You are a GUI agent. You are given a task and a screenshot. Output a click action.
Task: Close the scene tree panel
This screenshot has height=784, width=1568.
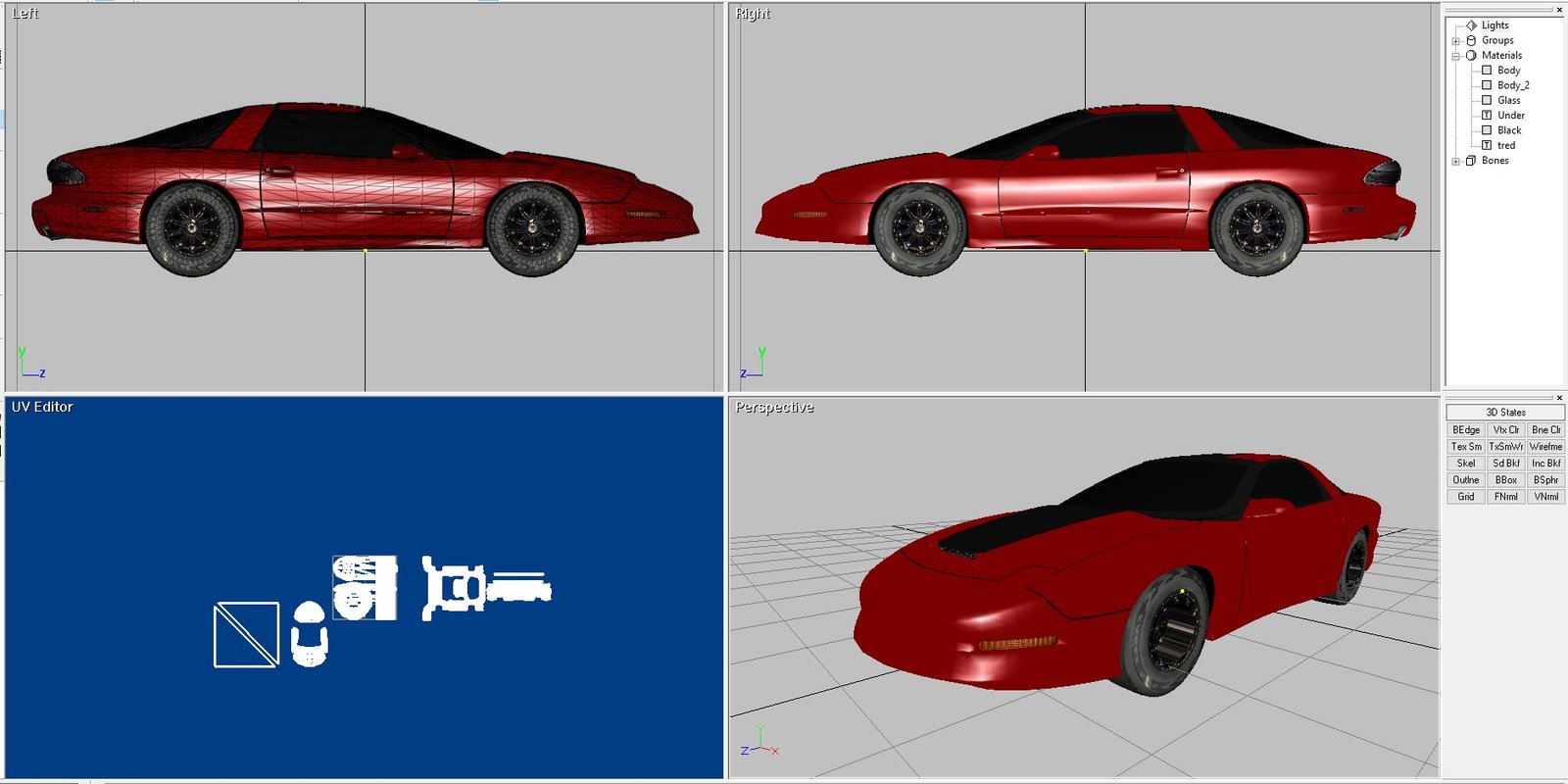pos(1559,10)
